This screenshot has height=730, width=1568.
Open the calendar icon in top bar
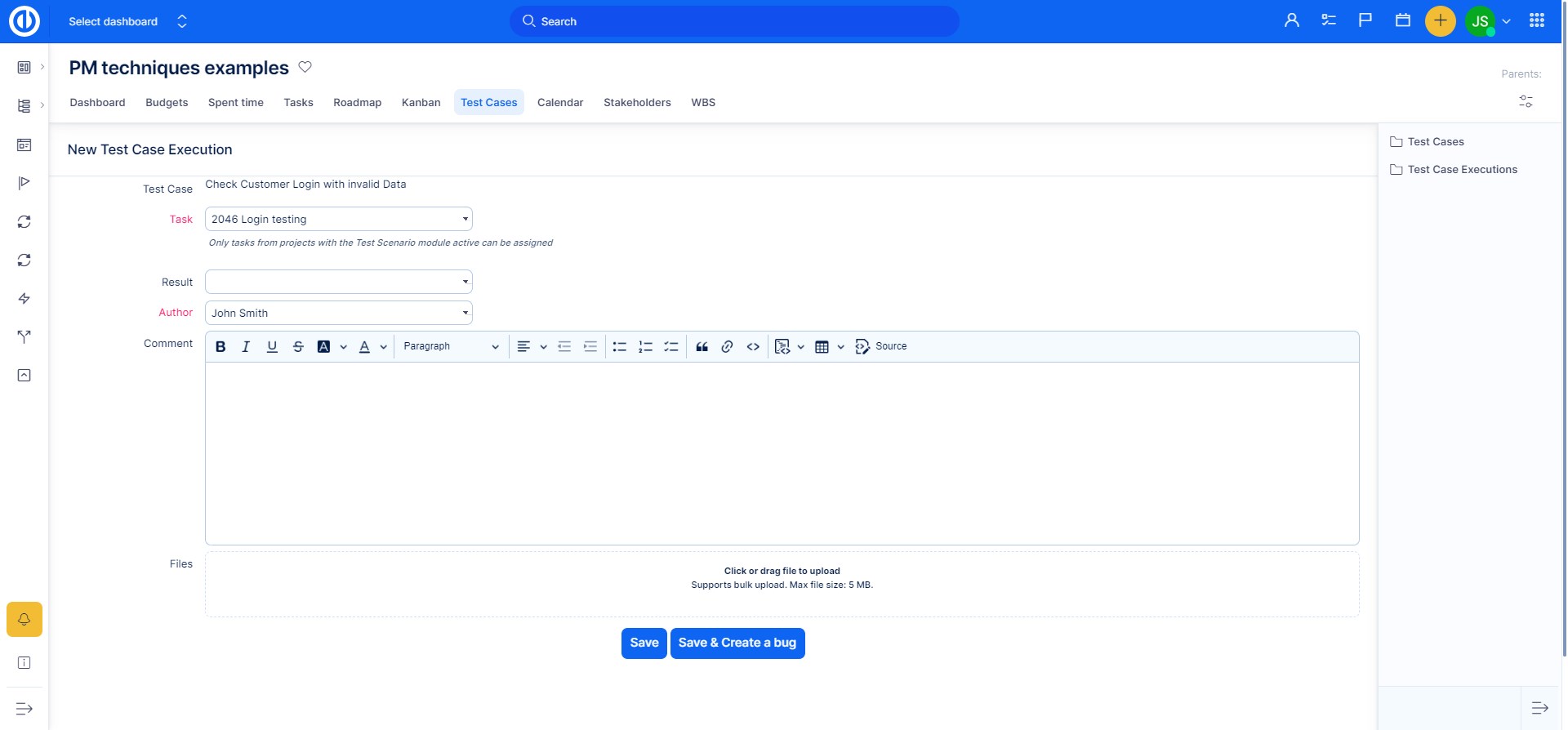click(x=1402, y=21)
